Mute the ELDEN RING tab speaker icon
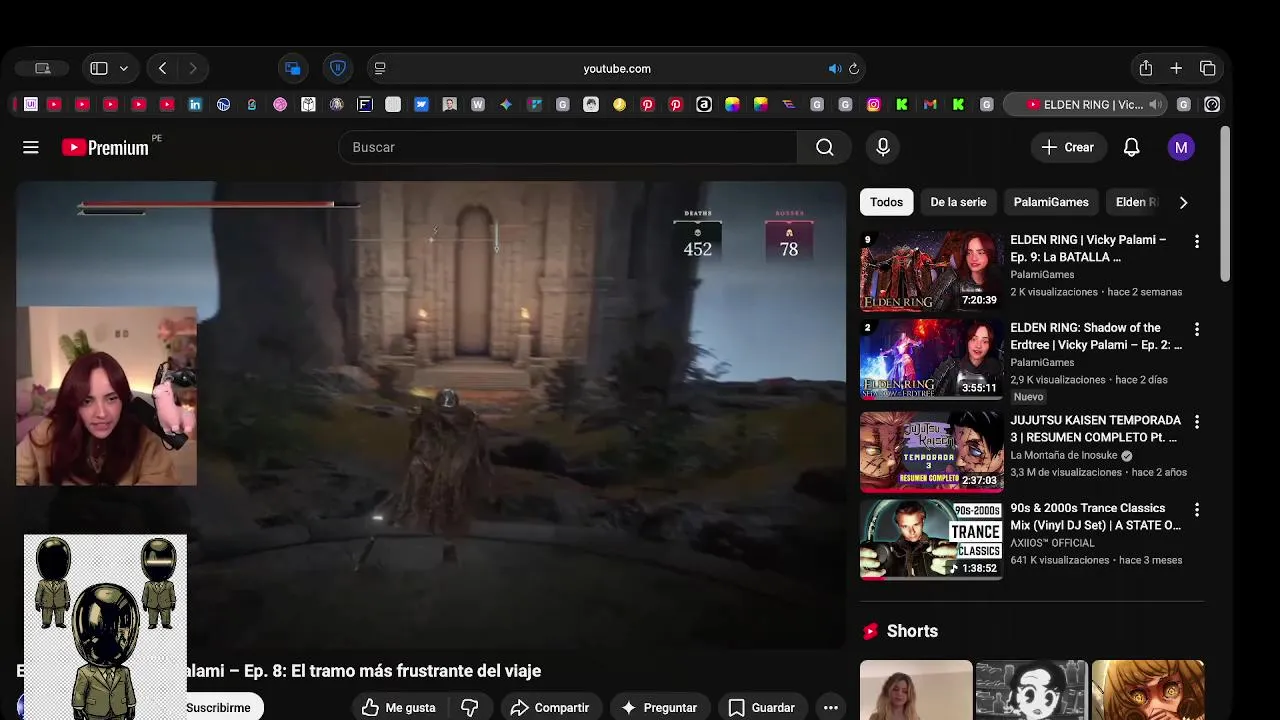The image size is (1280, 720). [x=1155, y=104]
